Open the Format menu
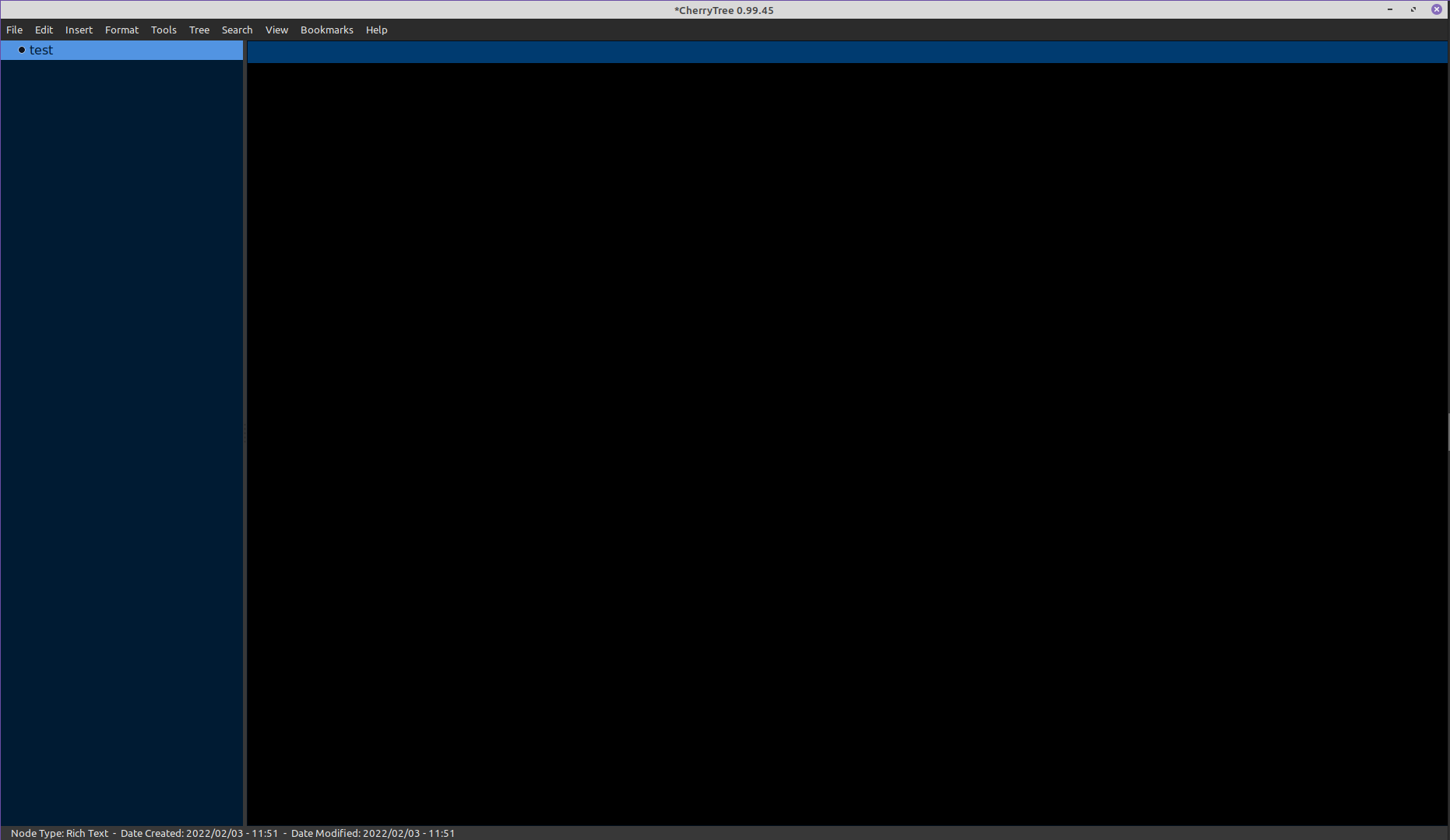The image size is (1450, 840). tap(121, 30)
